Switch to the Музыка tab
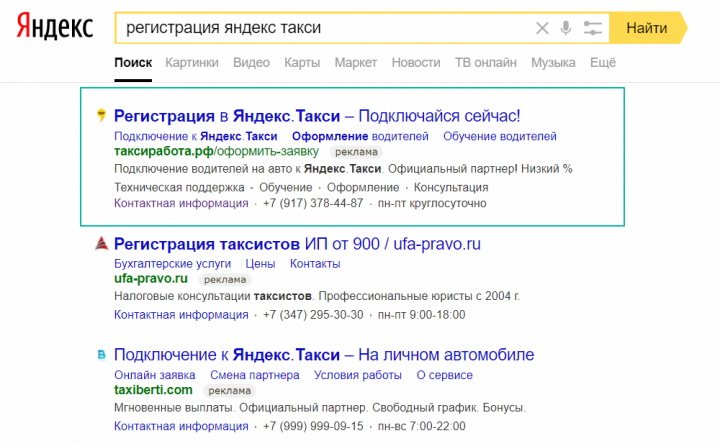The image size is (720, 446). click(x=553, y=62)
